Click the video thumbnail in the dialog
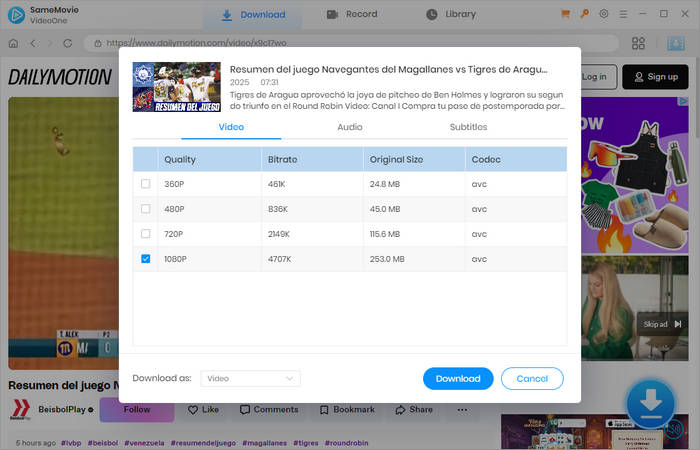 177,87
